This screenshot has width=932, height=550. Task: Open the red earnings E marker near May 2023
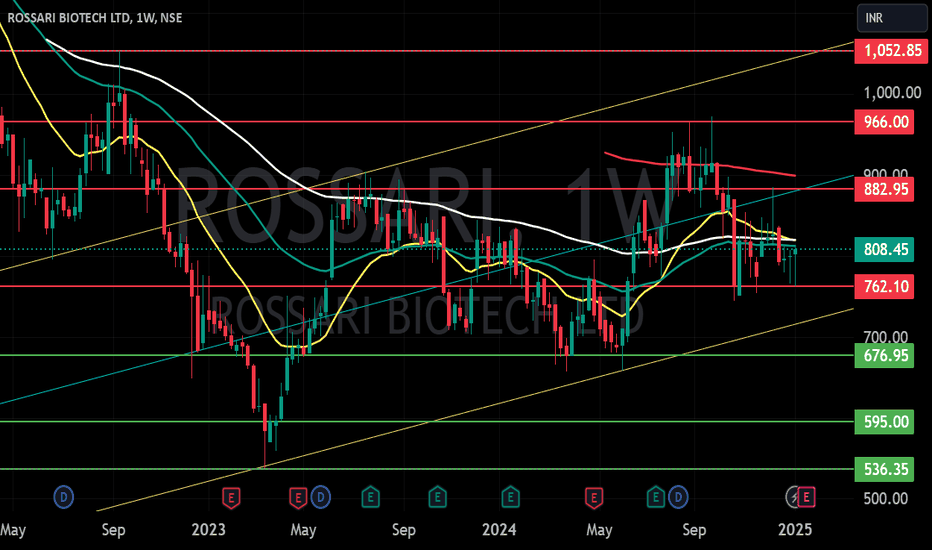298,497
